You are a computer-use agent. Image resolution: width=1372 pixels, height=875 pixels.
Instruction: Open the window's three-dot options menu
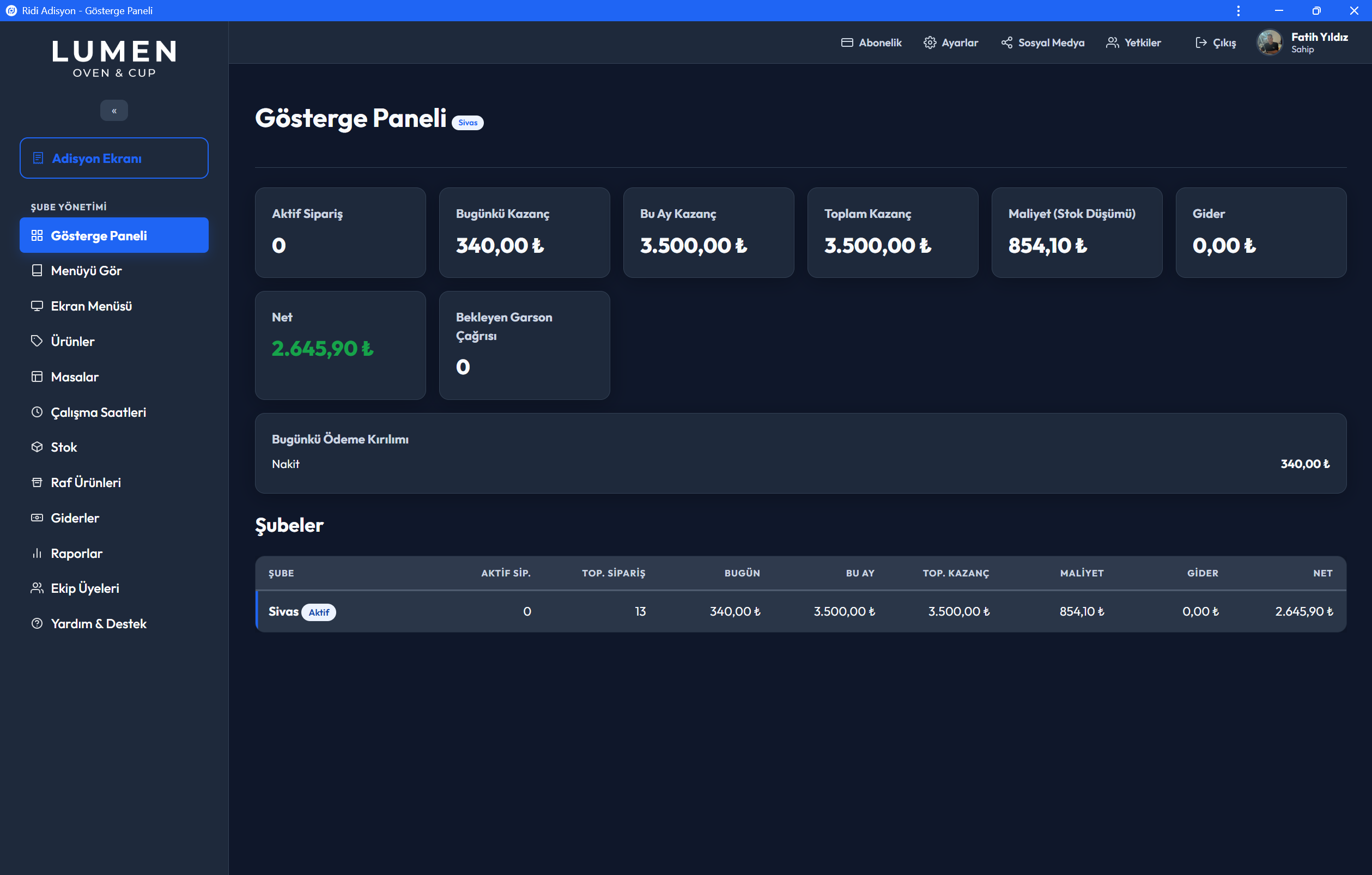click(1238, 11)
